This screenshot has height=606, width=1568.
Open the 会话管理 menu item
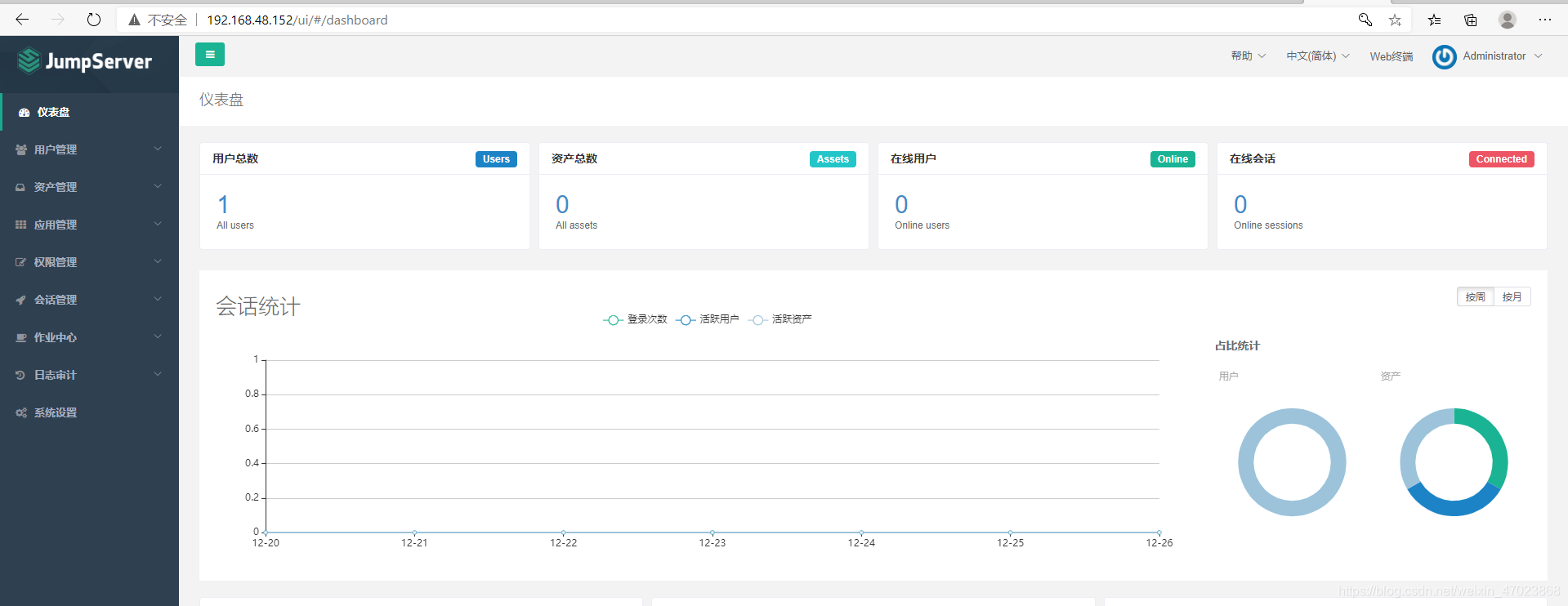coord(90,300)
